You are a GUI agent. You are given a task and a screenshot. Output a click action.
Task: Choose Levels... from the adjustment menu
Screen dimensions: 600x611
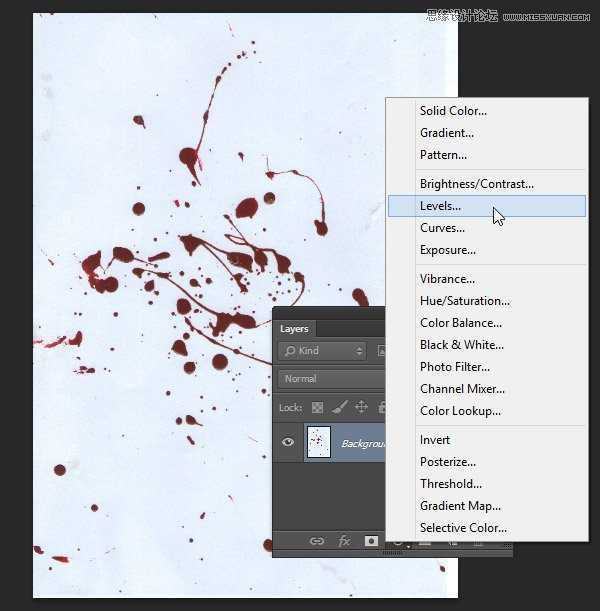(x=440, y=206)
